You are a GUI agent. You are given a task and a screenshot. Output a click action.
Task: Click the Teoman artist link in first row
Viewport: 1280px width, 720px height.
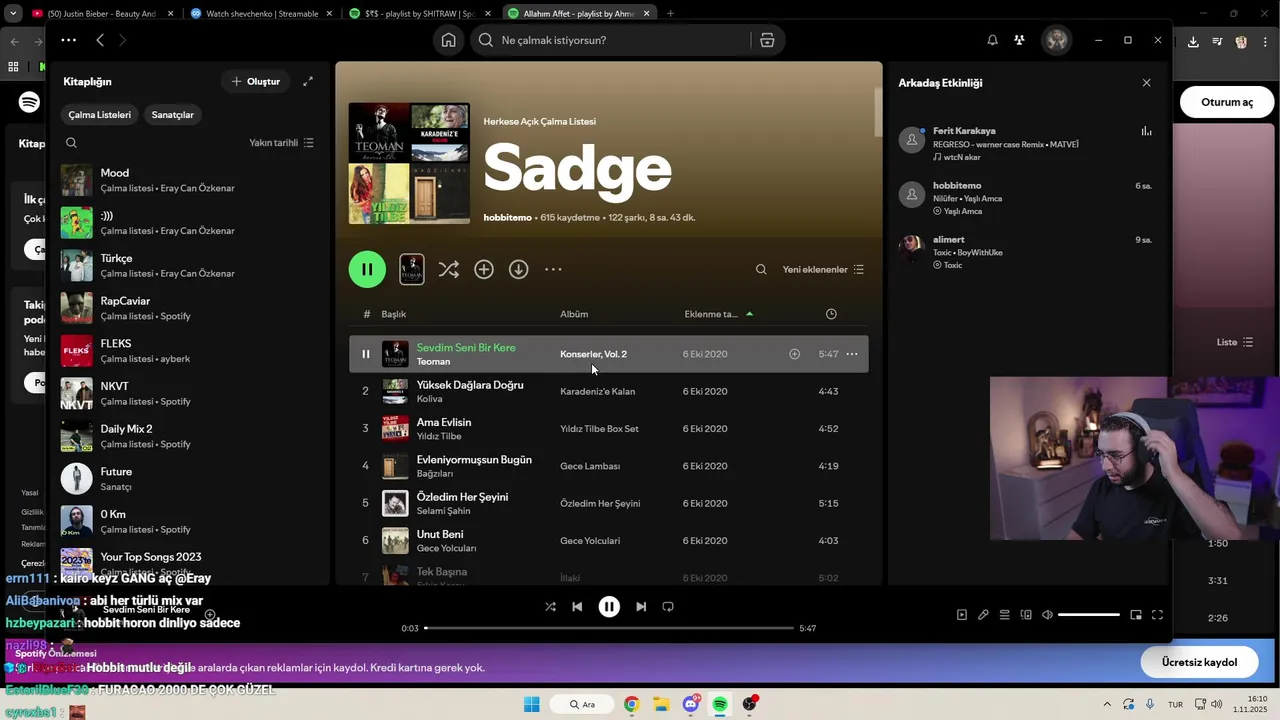[x=433, y=362]
